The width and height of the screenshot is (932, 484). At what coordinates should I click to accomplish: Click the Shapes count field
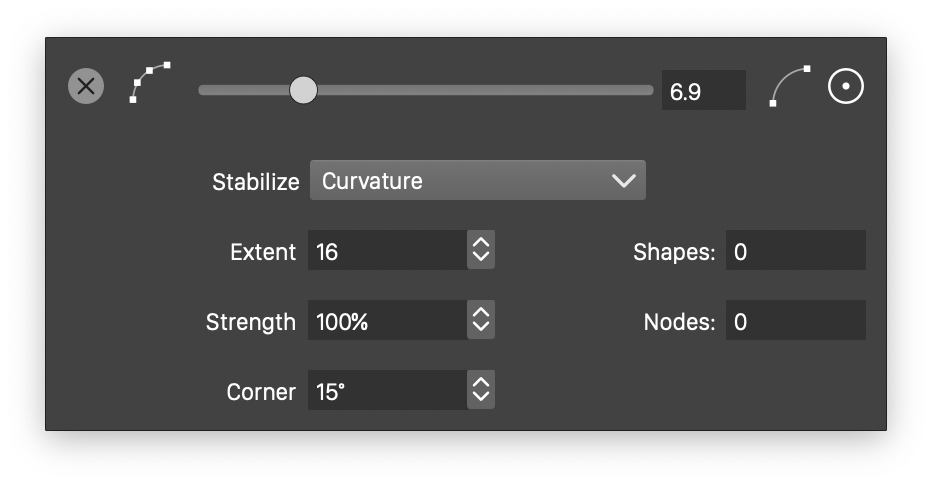[x=795, y=251]
